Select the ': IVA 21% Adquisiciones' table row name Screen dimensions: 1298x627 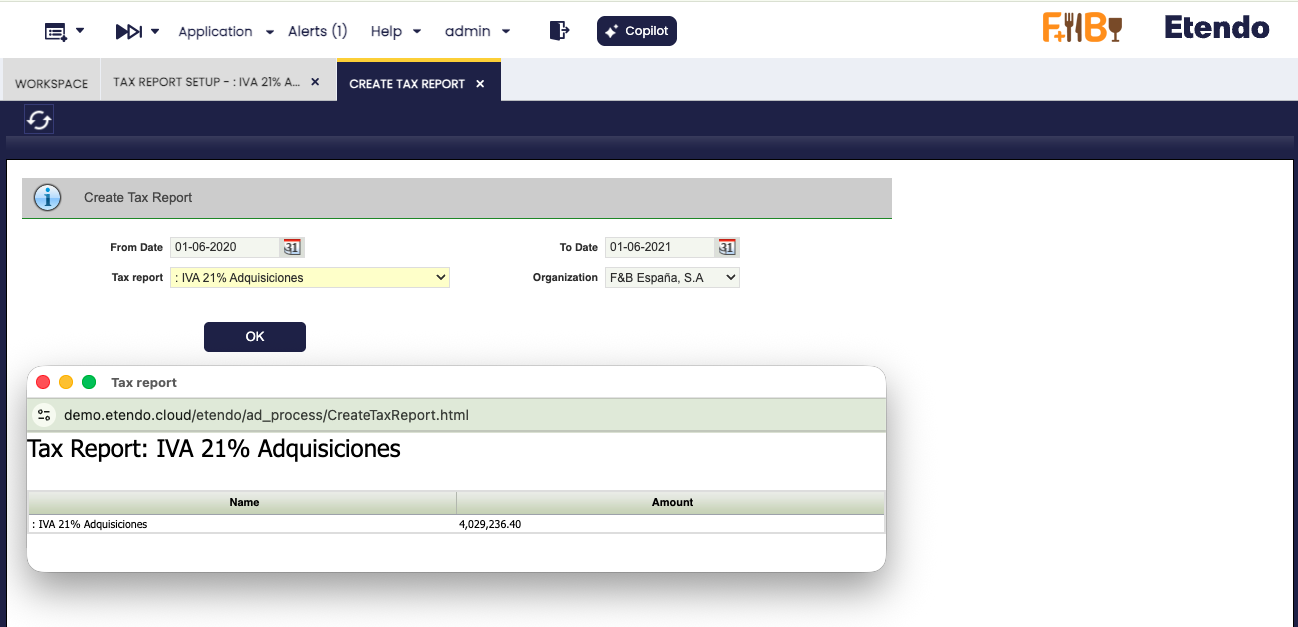point(90,524)
